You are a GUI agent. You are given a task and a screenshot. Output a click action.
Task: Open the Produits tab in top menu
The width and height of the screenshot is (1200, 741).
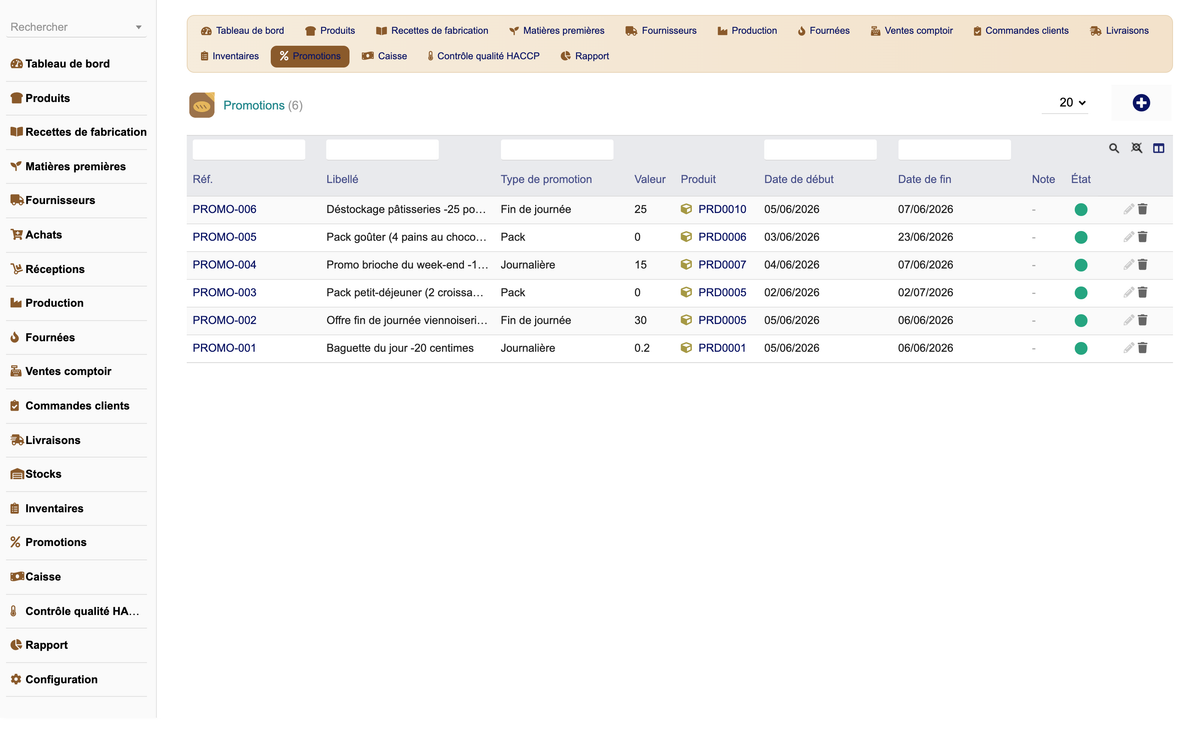click(330, 31)
